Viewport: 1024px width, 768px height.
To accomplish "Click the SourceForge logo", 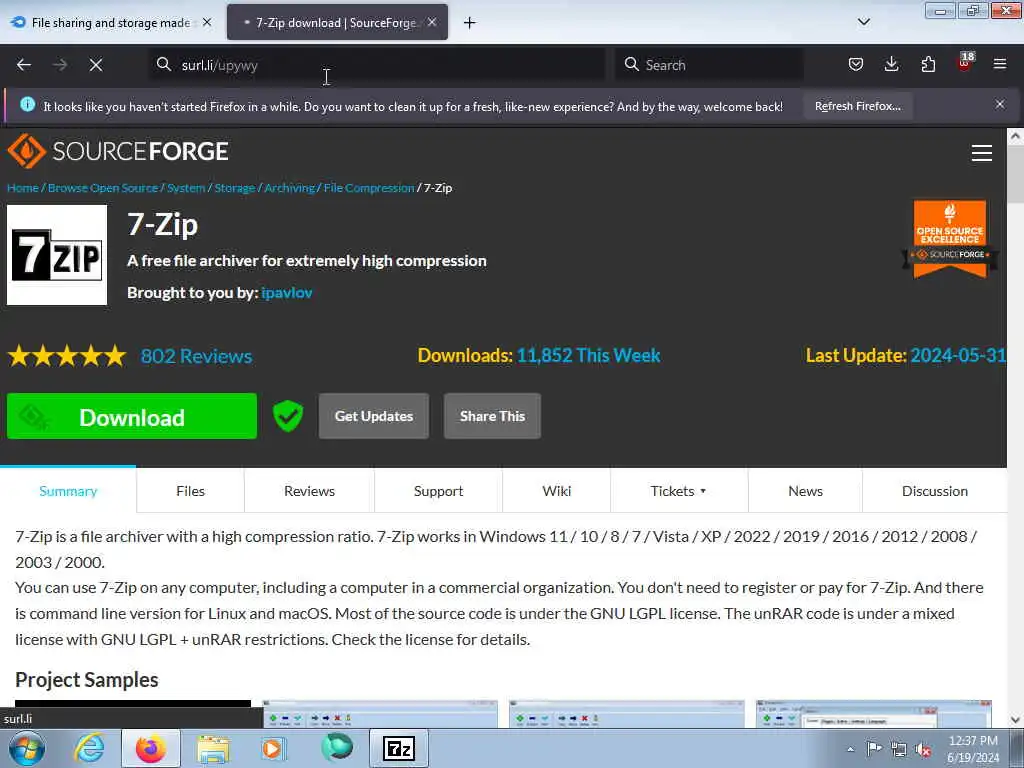I will (118, 151).
